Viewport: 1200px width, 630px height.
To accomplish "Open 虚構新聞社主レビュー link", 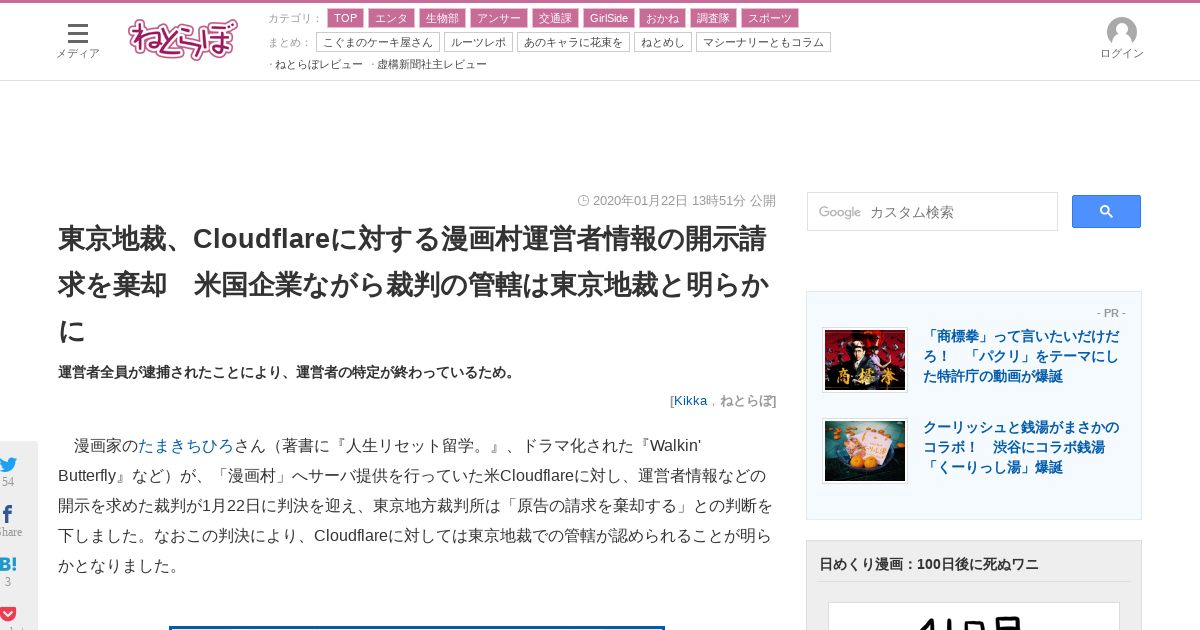I will point(432,64).
